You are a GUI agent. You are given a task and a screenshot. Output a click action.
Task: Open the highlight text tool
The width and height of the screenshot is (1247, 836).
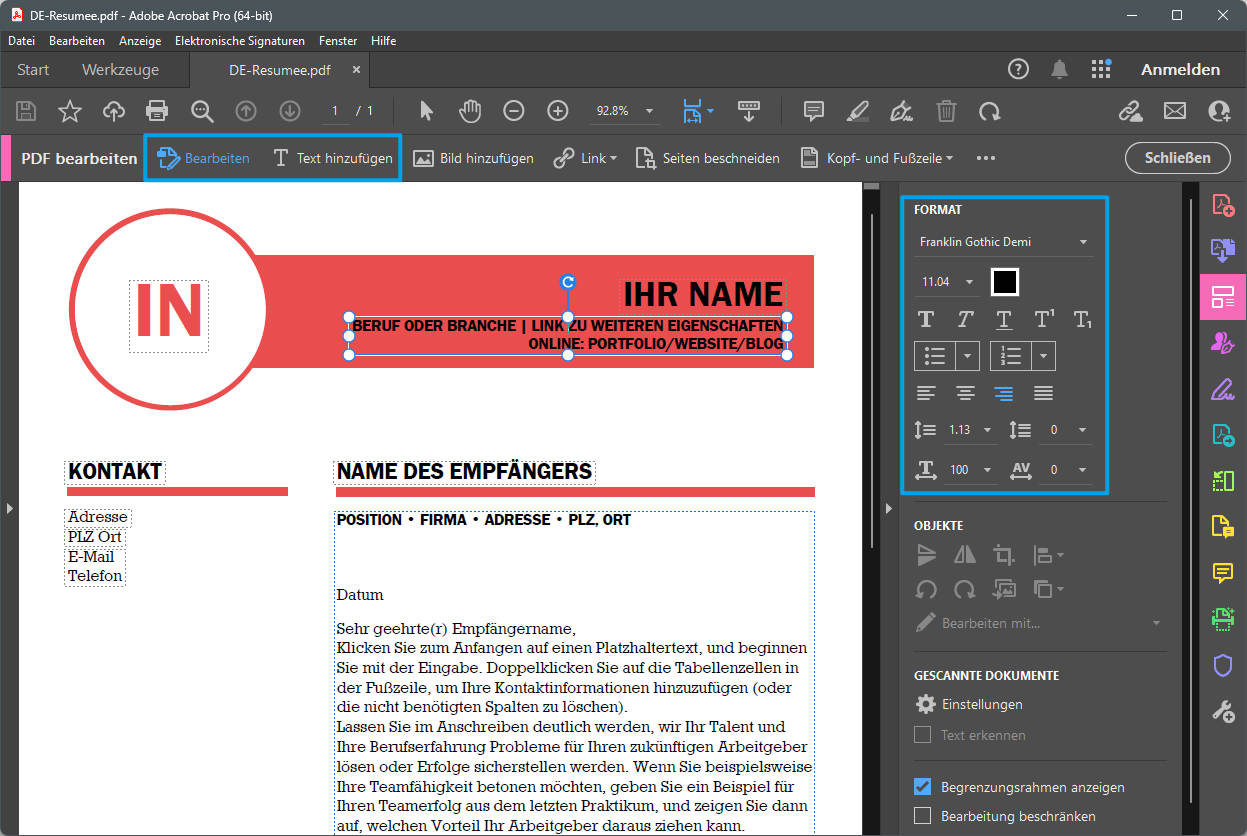857,111
